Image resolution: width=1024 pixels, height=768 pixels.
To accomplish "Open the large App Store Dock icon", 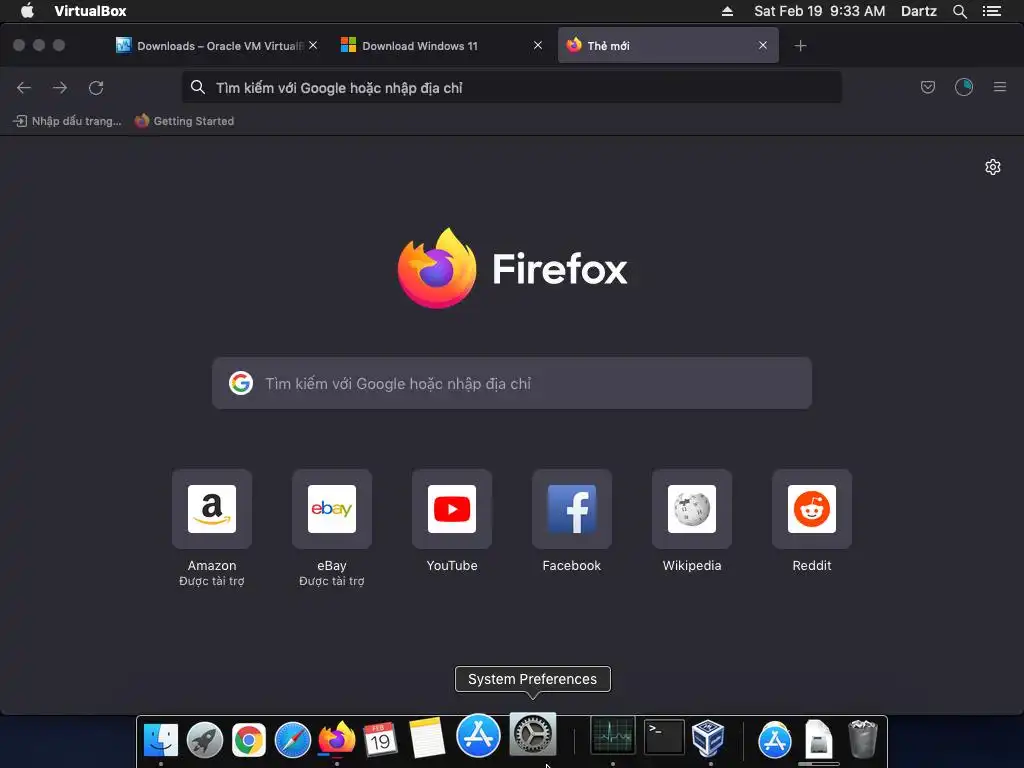I will coord(478,735).
